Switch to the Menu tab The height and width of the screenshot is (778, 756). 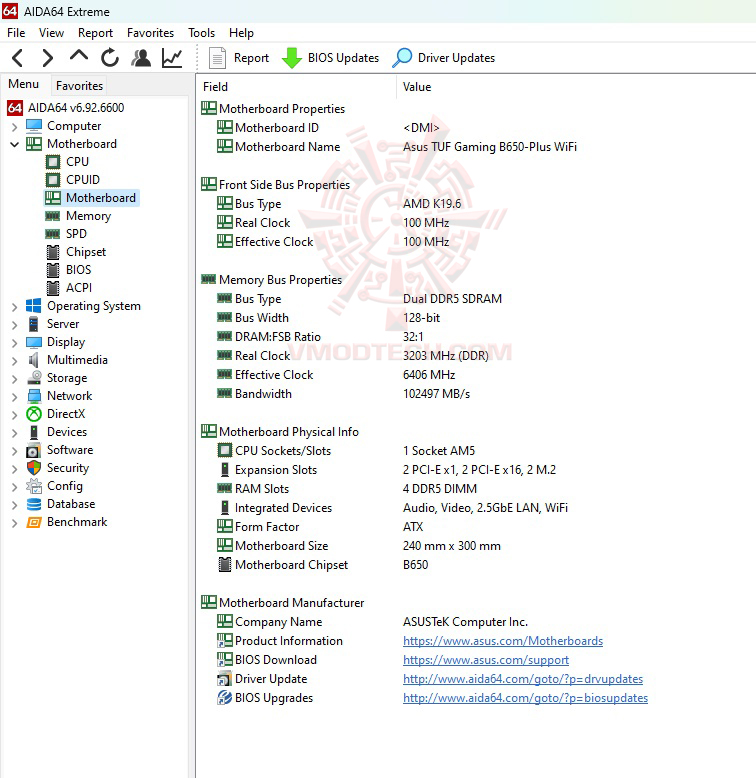click(x=23, y=84)
